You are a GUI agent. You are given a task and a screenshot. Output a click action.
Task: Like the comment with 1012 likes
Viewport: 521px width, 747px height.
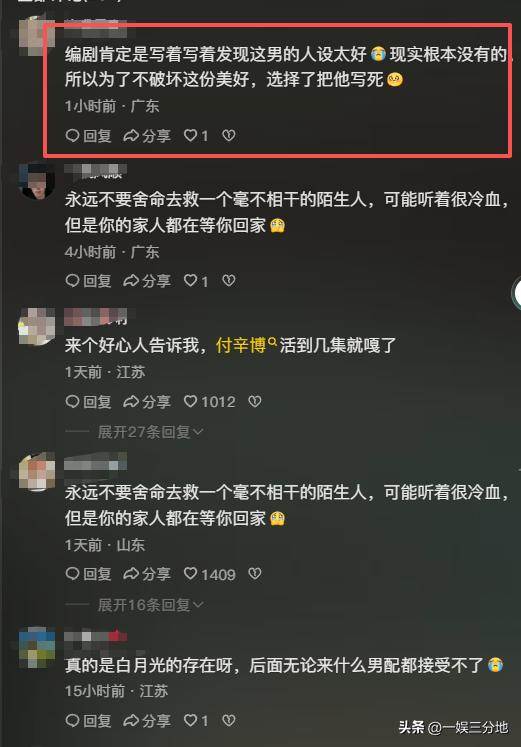210,402
